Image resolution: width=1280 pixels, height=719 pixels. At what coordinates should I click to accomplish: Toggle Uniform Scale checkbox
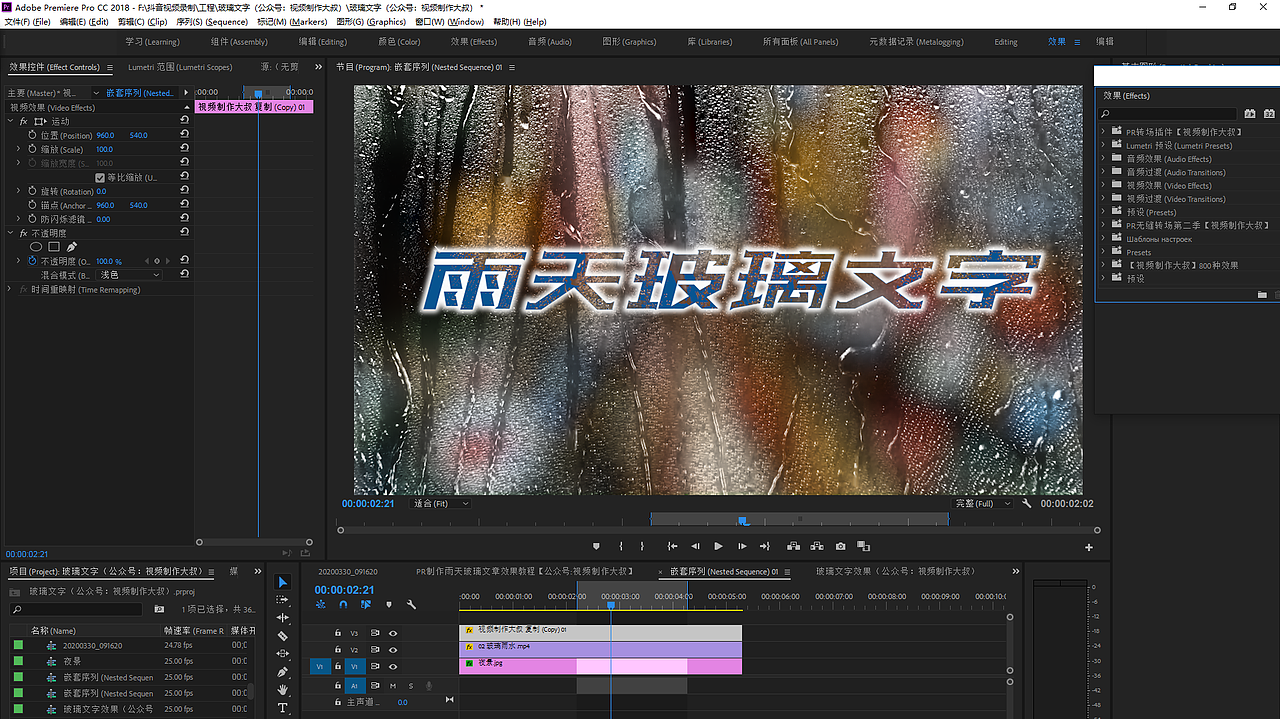(100, 177)
